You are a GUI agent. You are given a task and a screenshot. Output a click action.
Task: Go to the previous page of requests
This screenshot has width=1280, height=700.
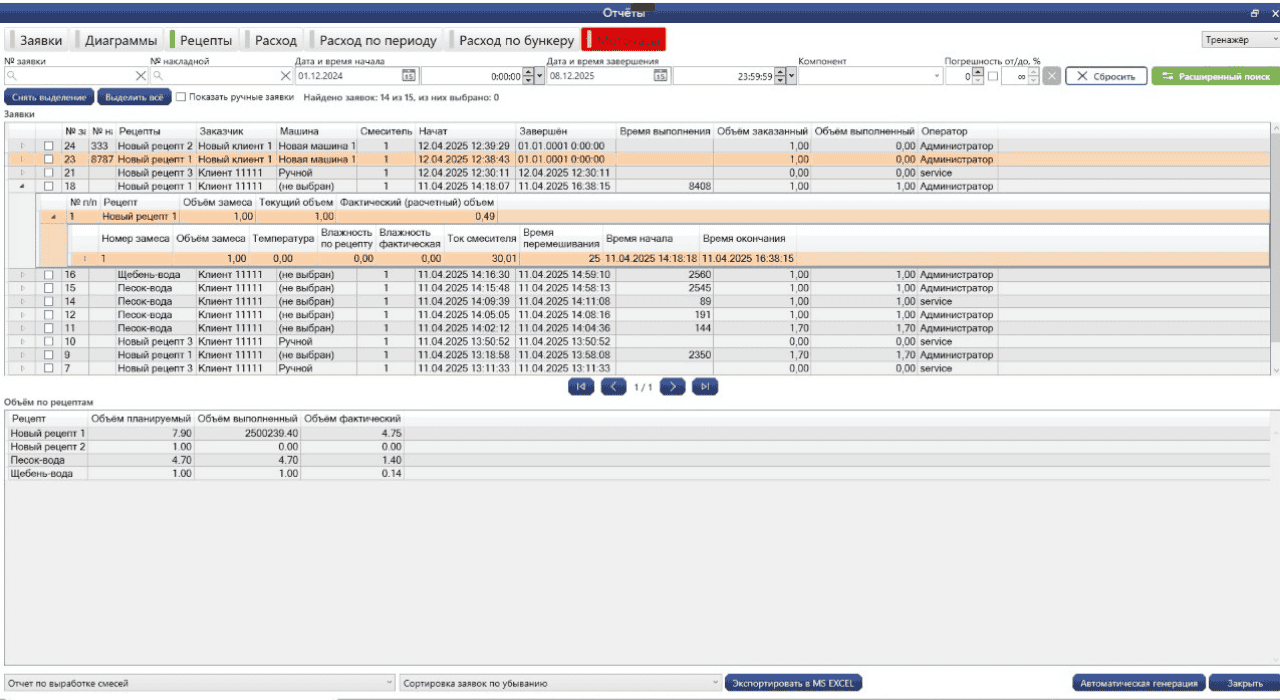(x=613, y=386)
